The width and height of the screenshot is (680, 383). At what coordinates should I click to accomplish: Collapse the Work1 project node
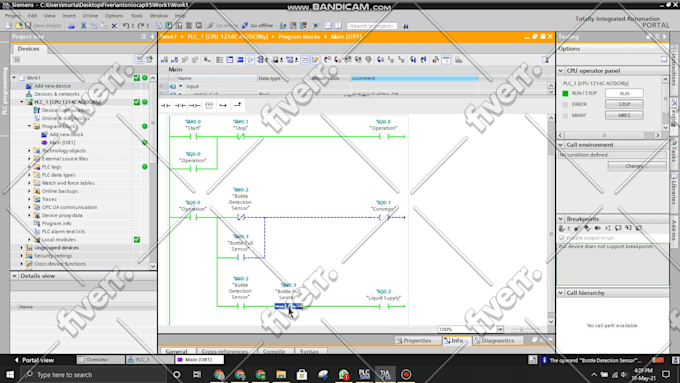coord(14,78)
